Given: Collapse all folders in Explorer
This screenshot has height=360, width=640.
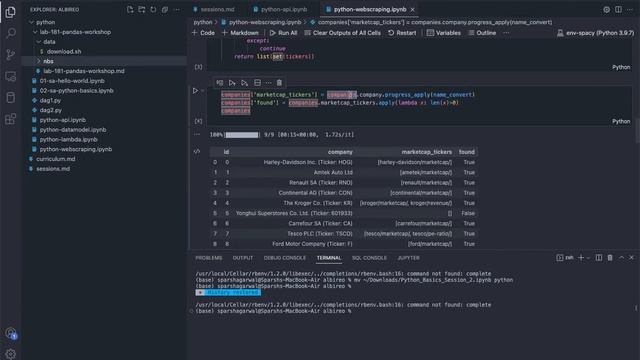Looking at the screenshot, I should point(165,9).
